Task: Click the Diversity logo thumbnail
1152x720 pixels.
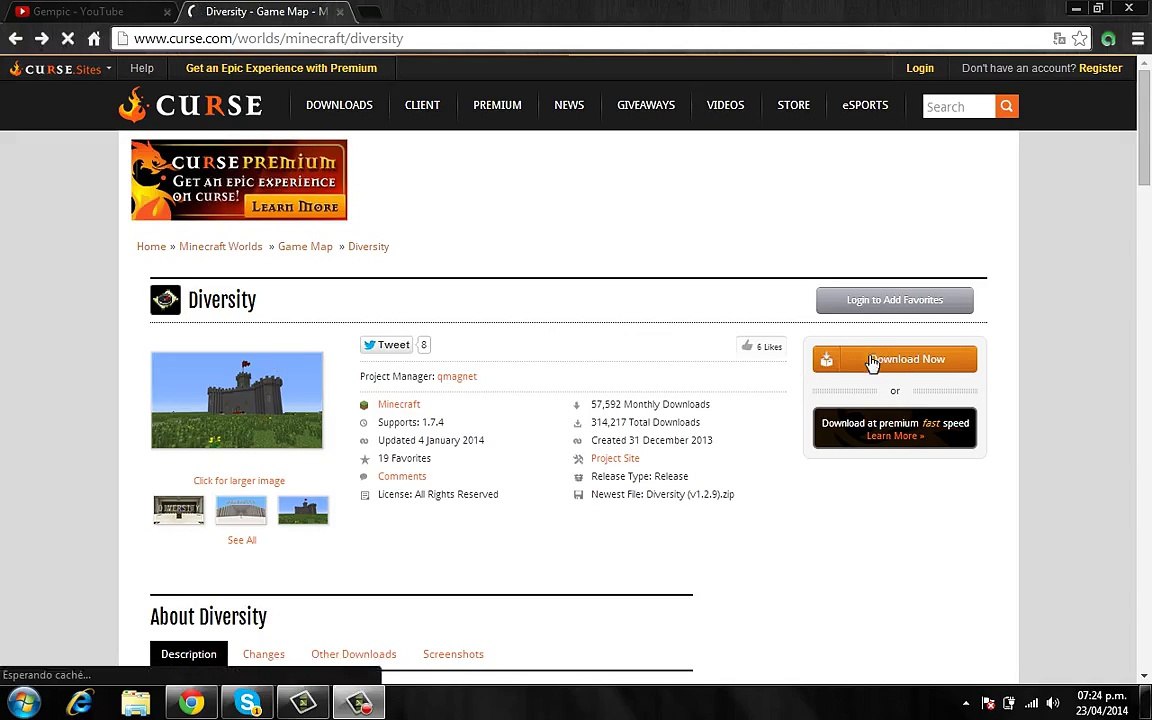Action: [179, 509]
